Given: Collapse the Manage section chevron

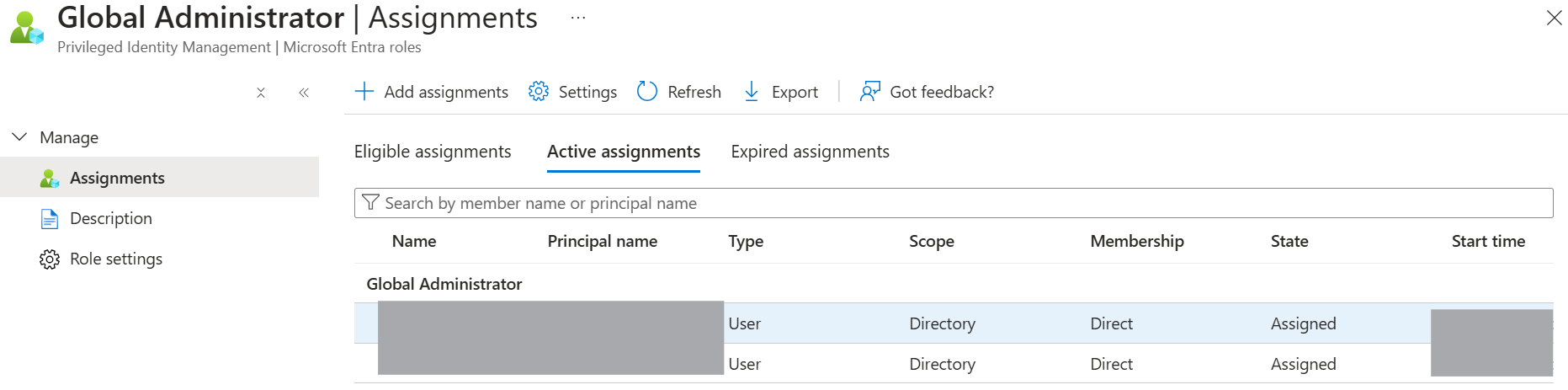Looking at the screenshot, I should tap(19, 136).
